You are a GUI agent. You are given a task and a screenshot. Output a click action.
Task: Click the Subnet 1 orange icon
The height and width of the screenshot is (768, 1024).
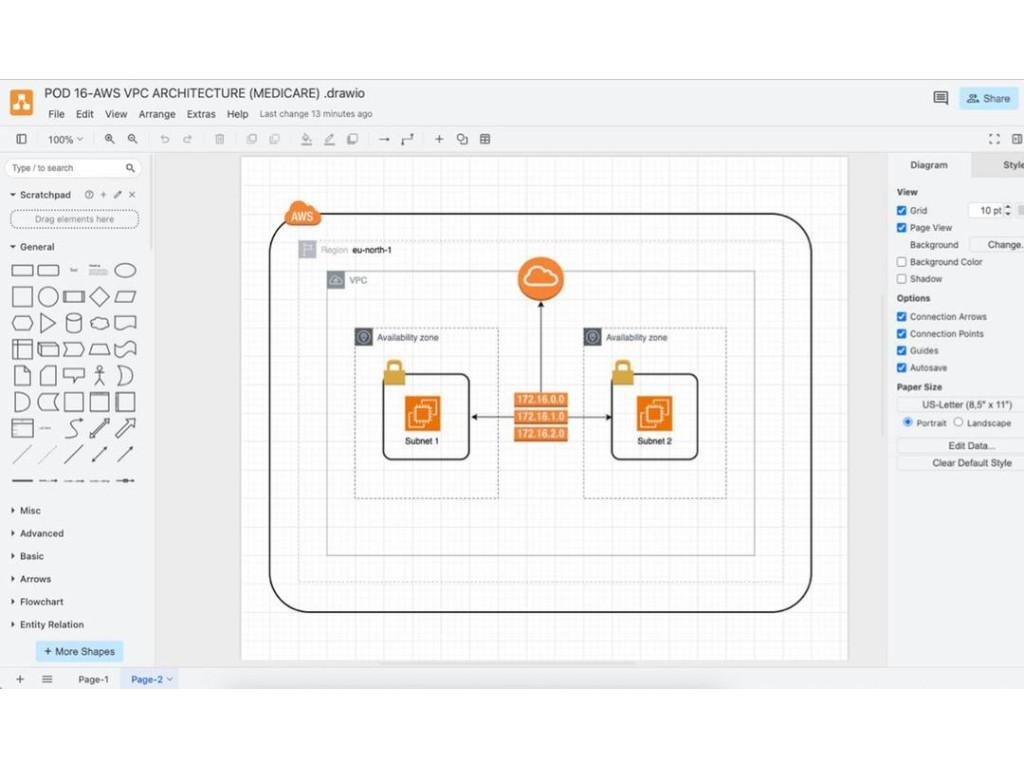click(x=422, y=413)
